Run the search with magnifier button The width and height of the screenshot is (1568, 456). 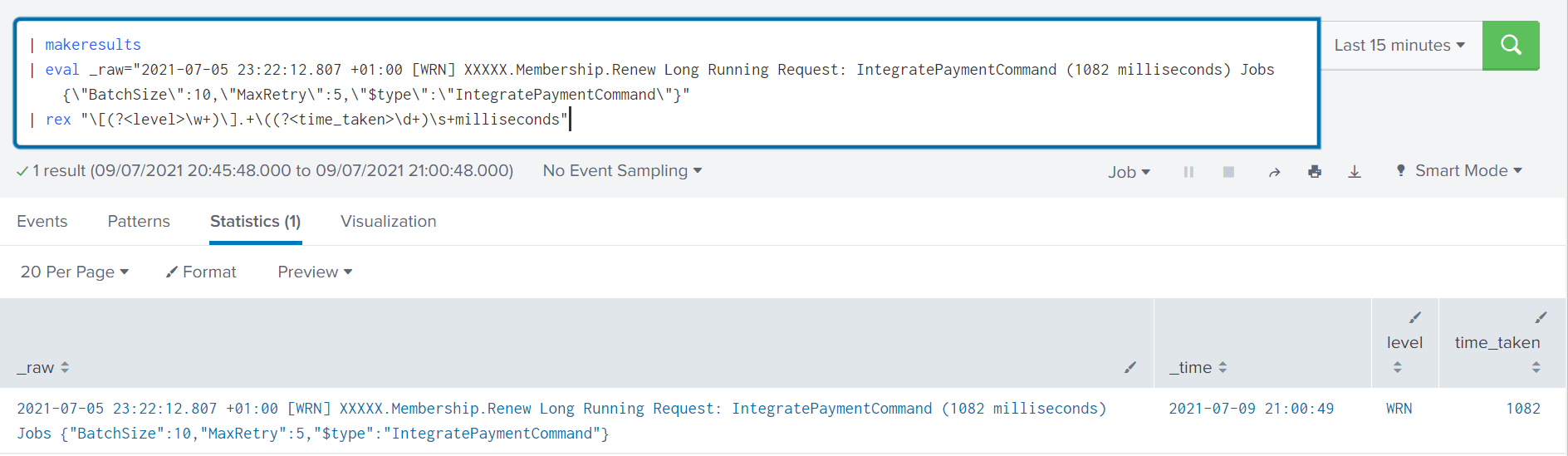coord(1511,45)
